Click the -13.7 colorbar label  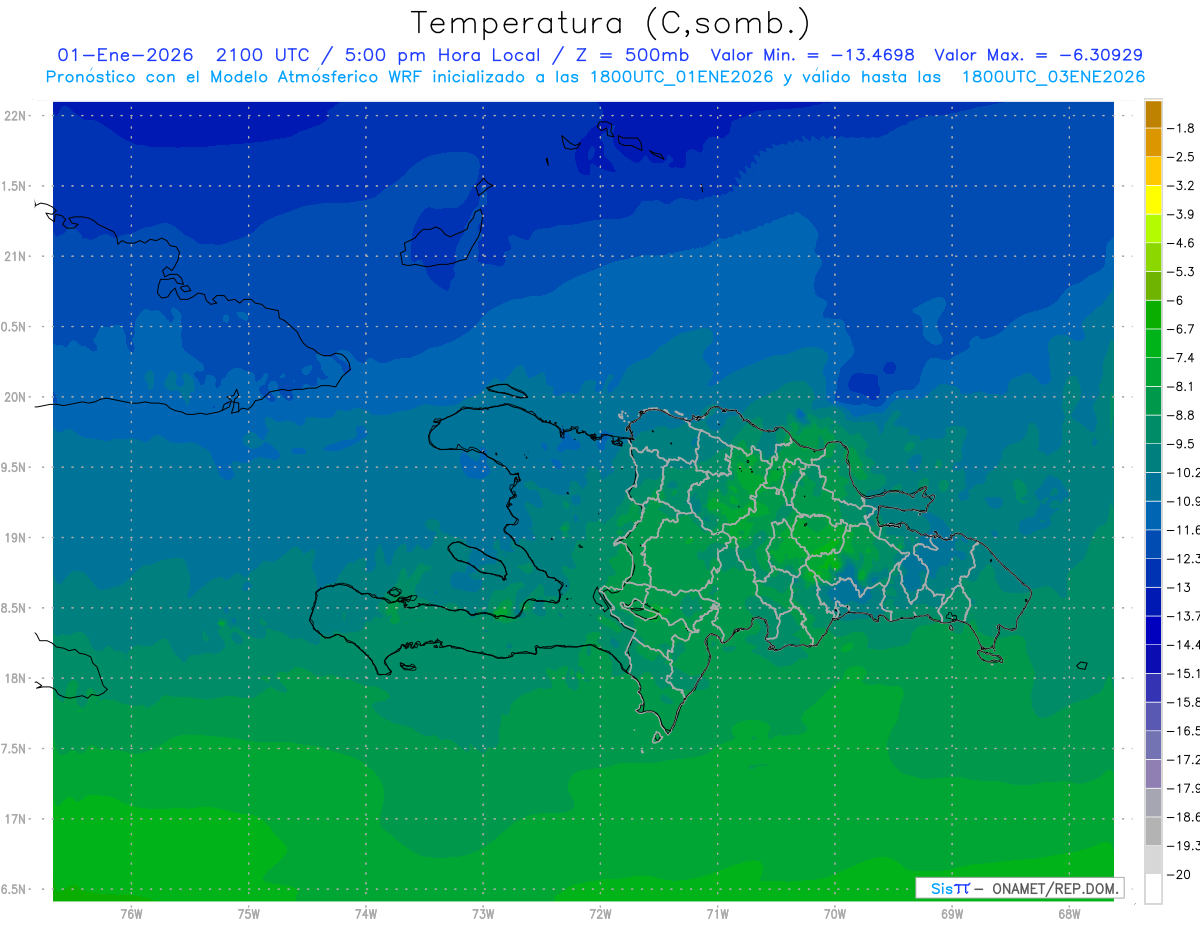click(1183, 616)
